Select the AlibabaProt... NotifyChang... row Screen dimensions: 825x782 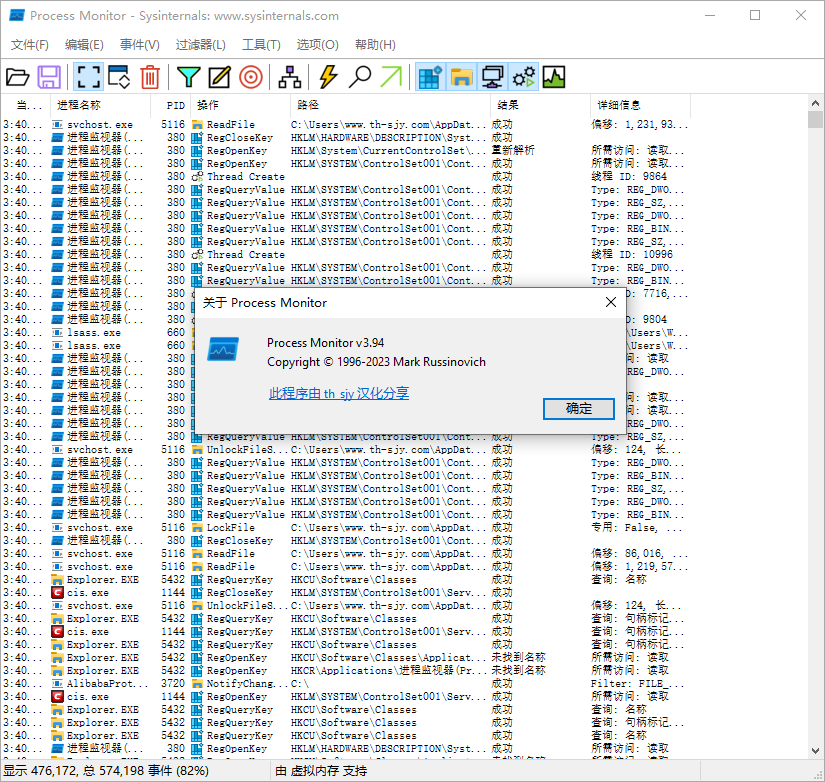tap(345, 684)
